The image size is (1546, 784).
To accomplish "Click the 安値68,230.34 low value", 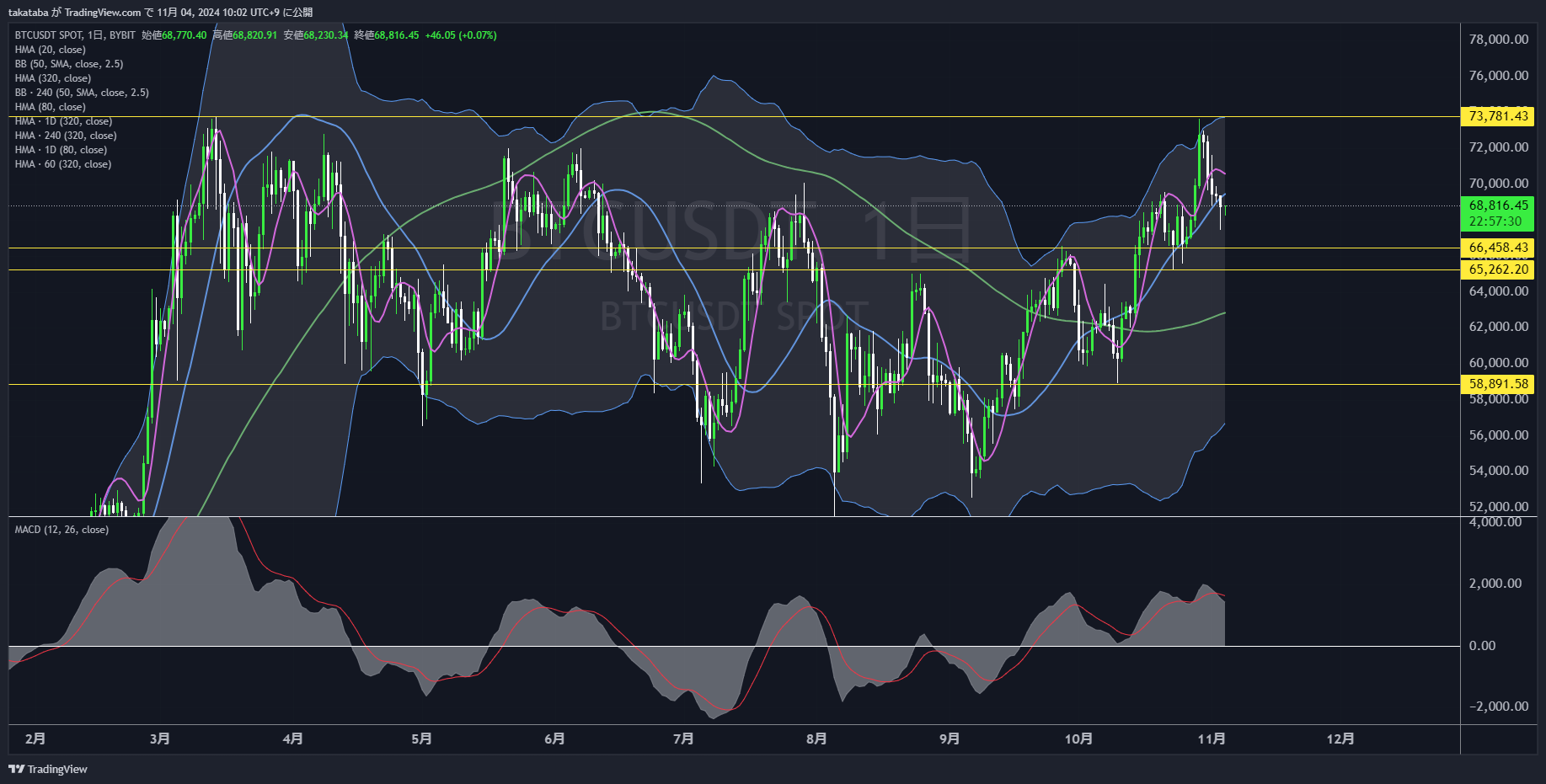I will (x=316, y=35).
